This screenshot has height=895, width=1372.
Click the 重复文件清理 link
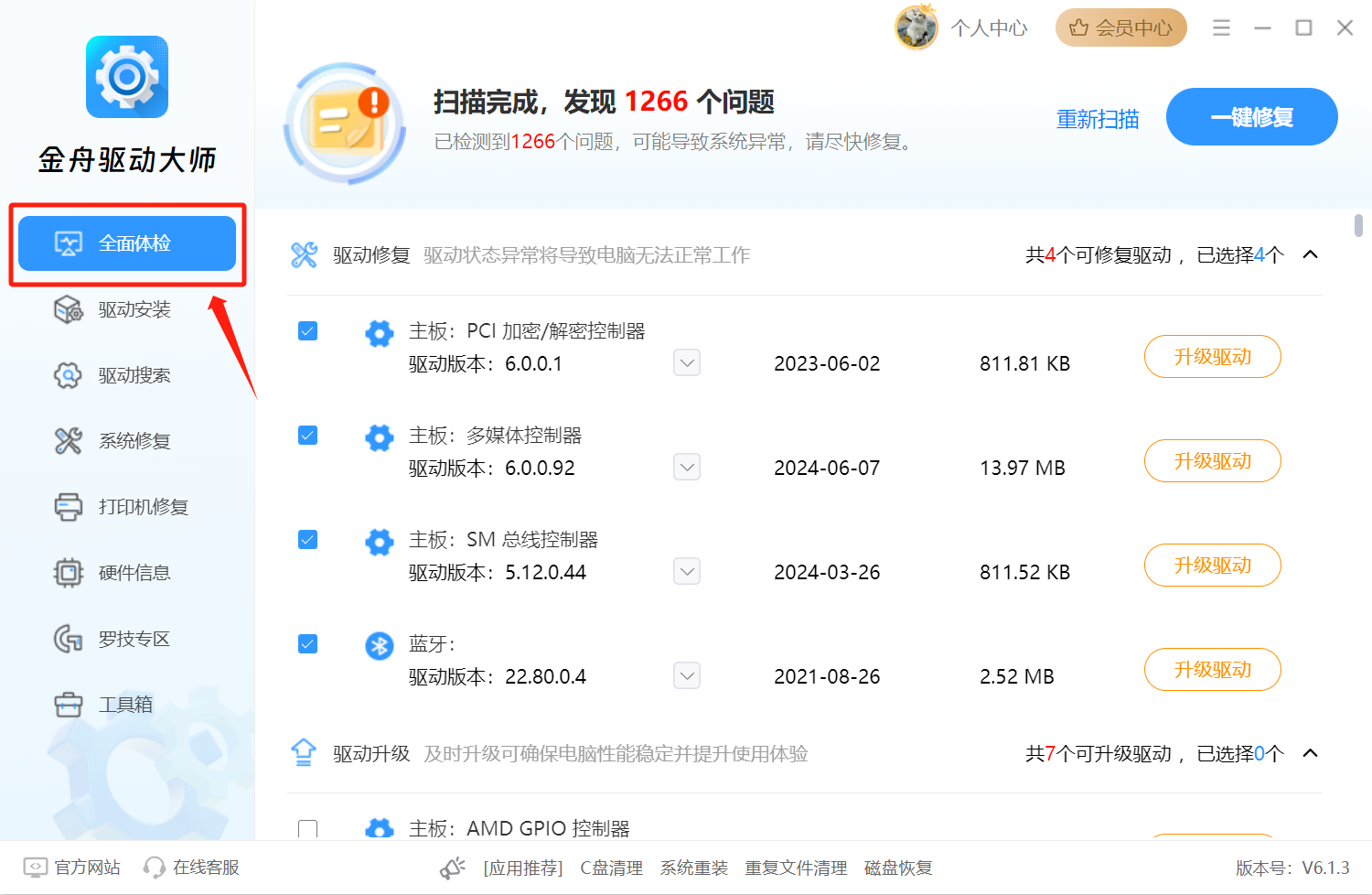pos(796,868)
